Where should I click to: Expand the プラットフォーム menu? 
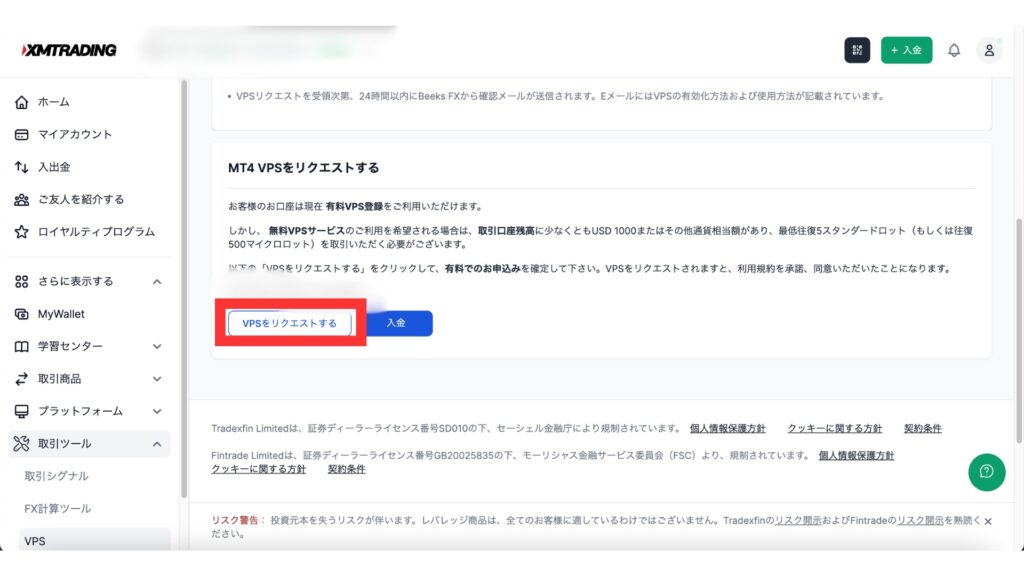(157, 411)
